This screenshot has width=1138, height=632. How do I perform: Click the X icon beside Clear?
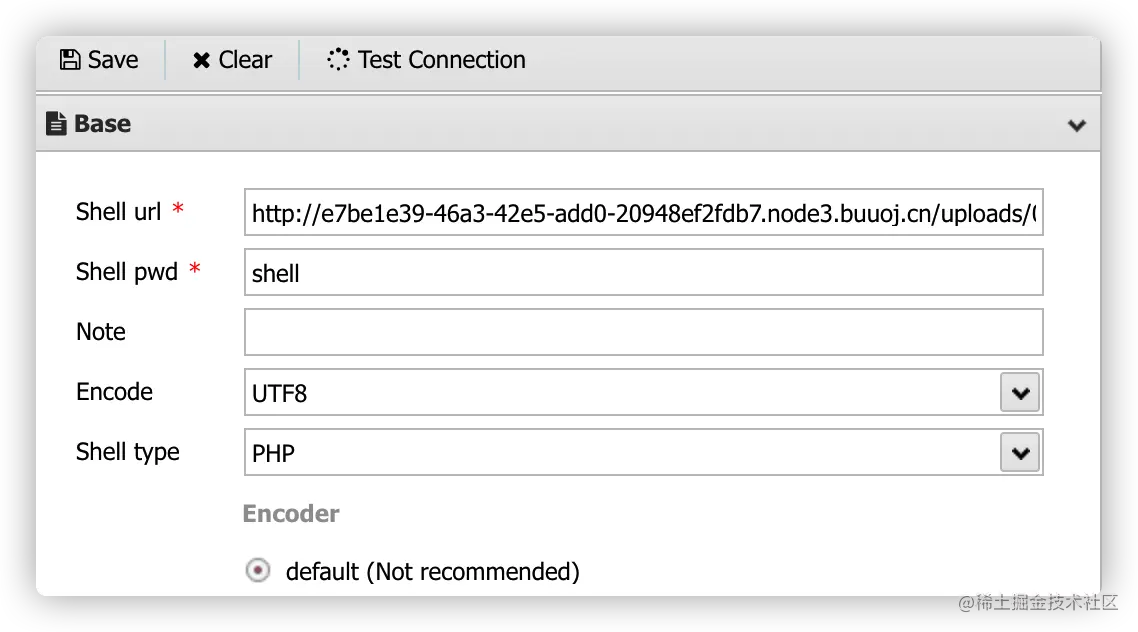[201, 61]
